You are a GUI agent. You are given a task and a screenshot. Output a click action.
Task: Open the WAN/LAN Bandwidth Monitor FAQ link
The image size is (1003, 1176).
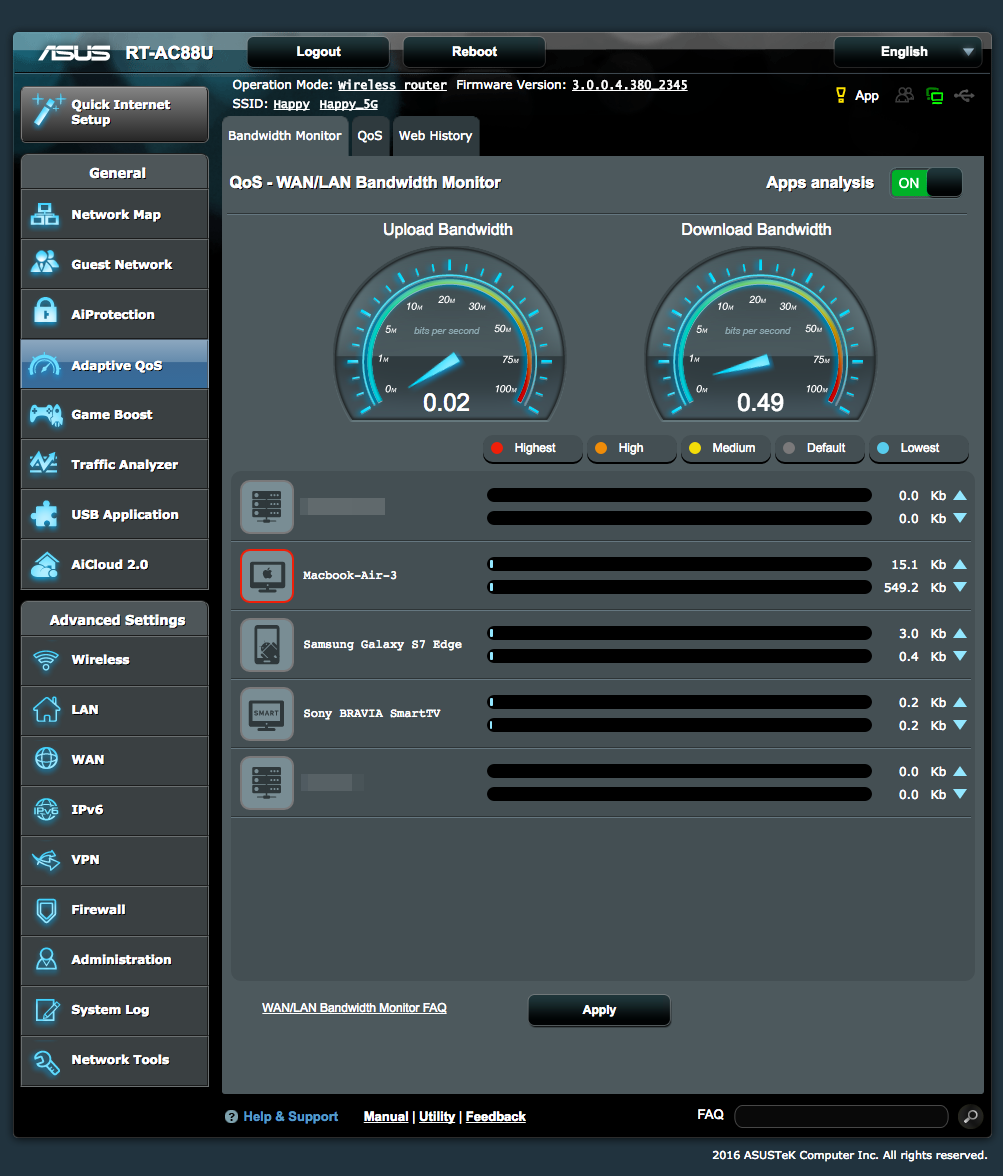354,1008
